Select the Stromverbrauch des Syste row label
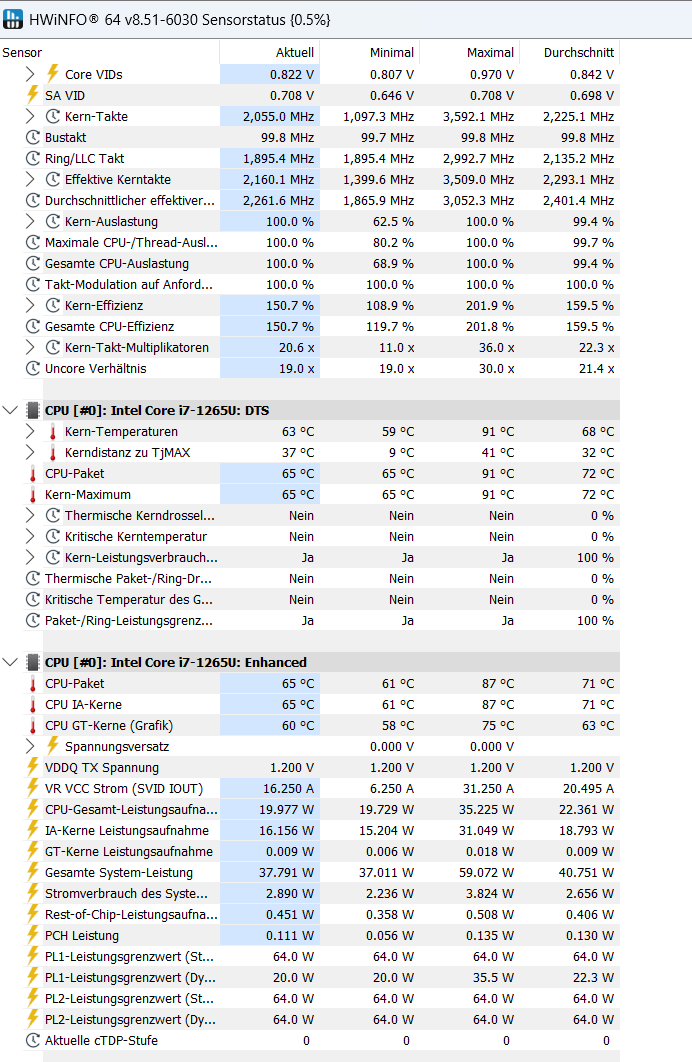 127,893
